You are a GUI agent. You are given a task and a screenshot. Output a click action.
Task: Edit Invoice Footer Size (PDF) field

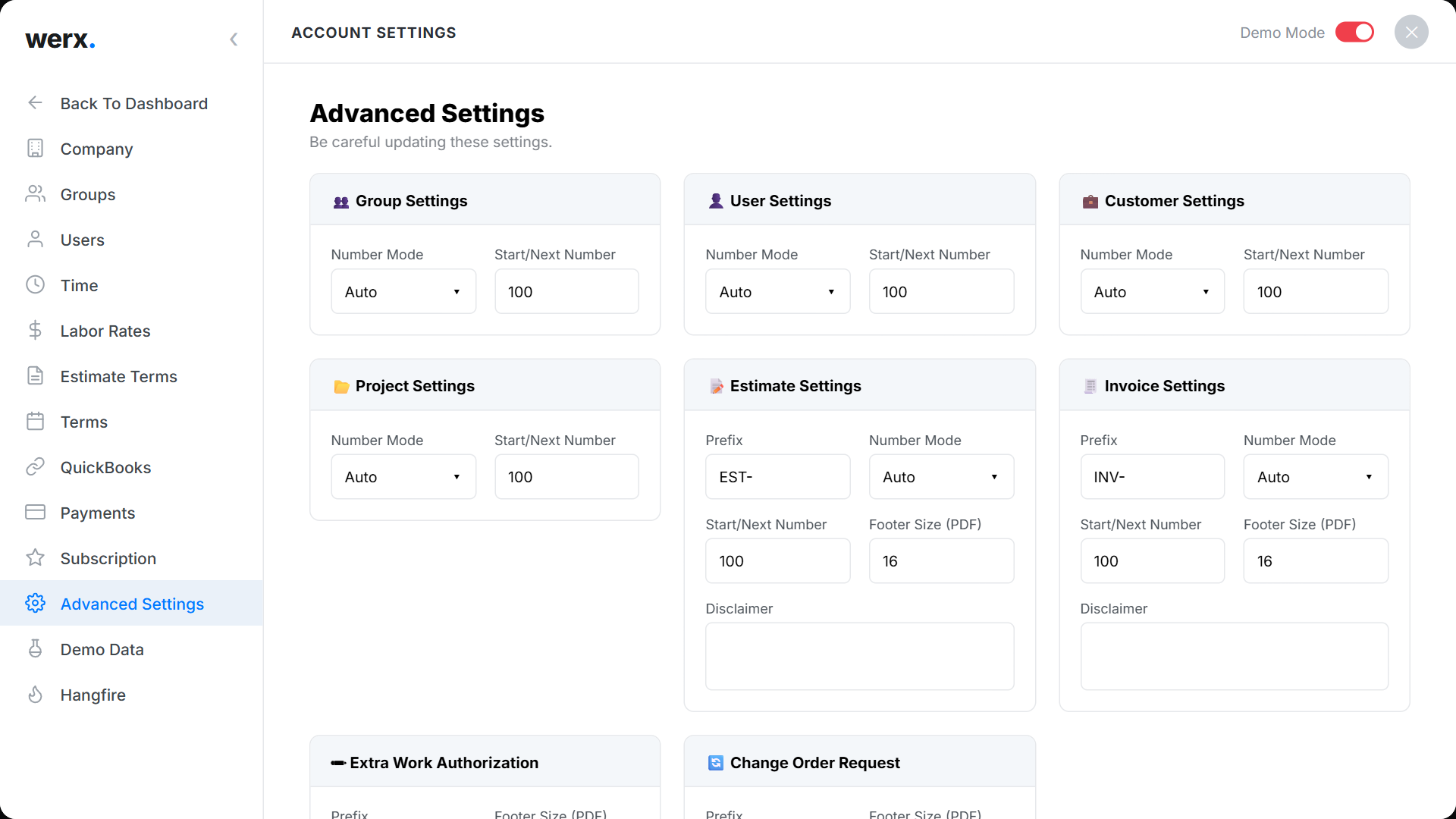[x=1316, y=561]
